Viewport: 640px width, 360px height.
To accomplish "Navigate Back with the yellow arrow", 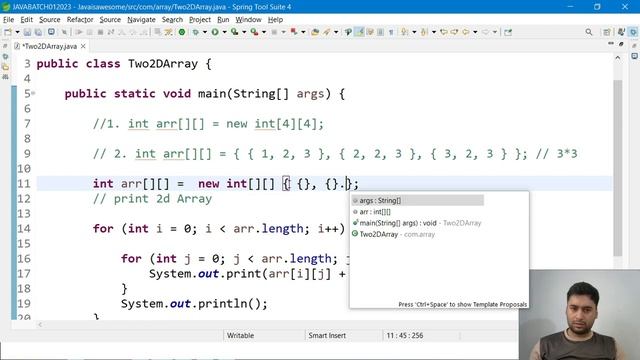I will click(x=465, y=32).
